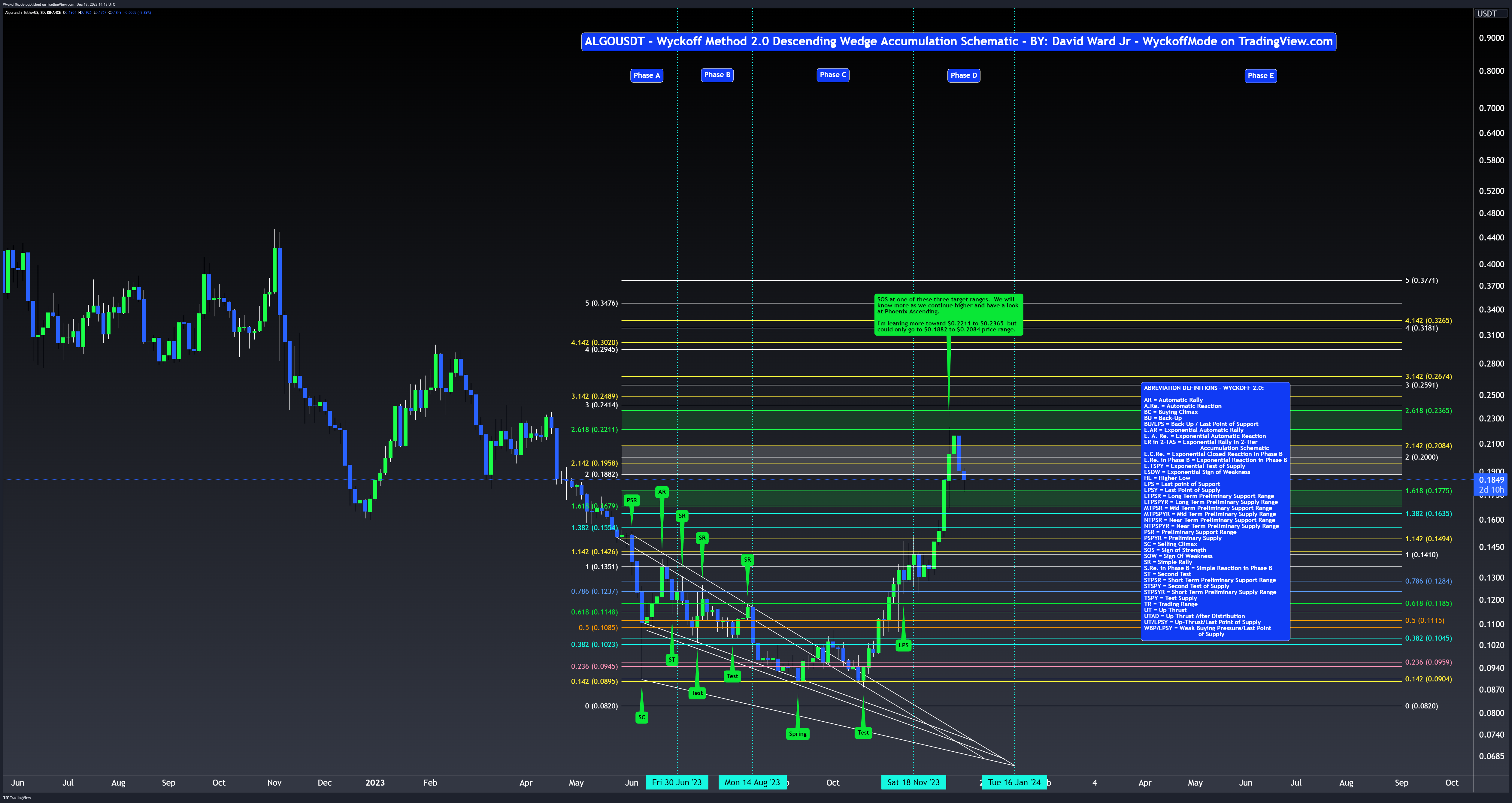Select the 'Mon 14 Aug '23' date marker
This screenshot has width=1512, height=803.
point(752,782)
